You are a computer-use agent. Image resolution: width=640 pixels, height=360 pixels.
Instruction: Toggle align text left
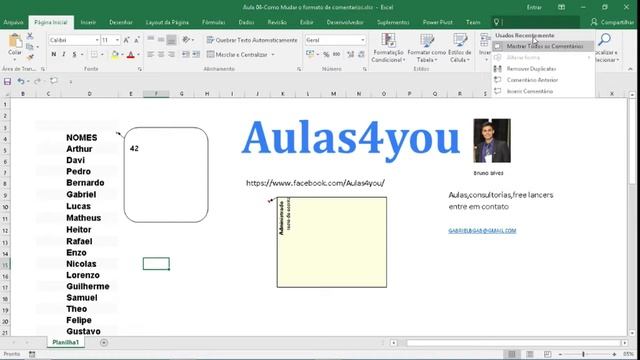pyautogui.click(x=151, y=54)
